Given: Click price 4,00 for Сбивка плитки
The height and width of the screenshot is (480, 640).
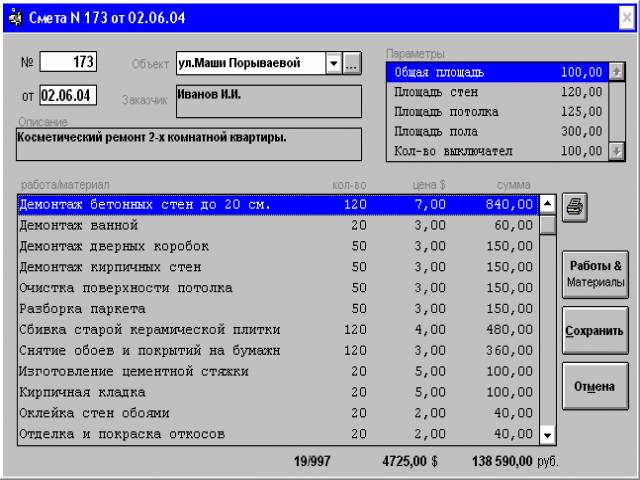Looking at the screenshot, I should click(x=430, y=330).
